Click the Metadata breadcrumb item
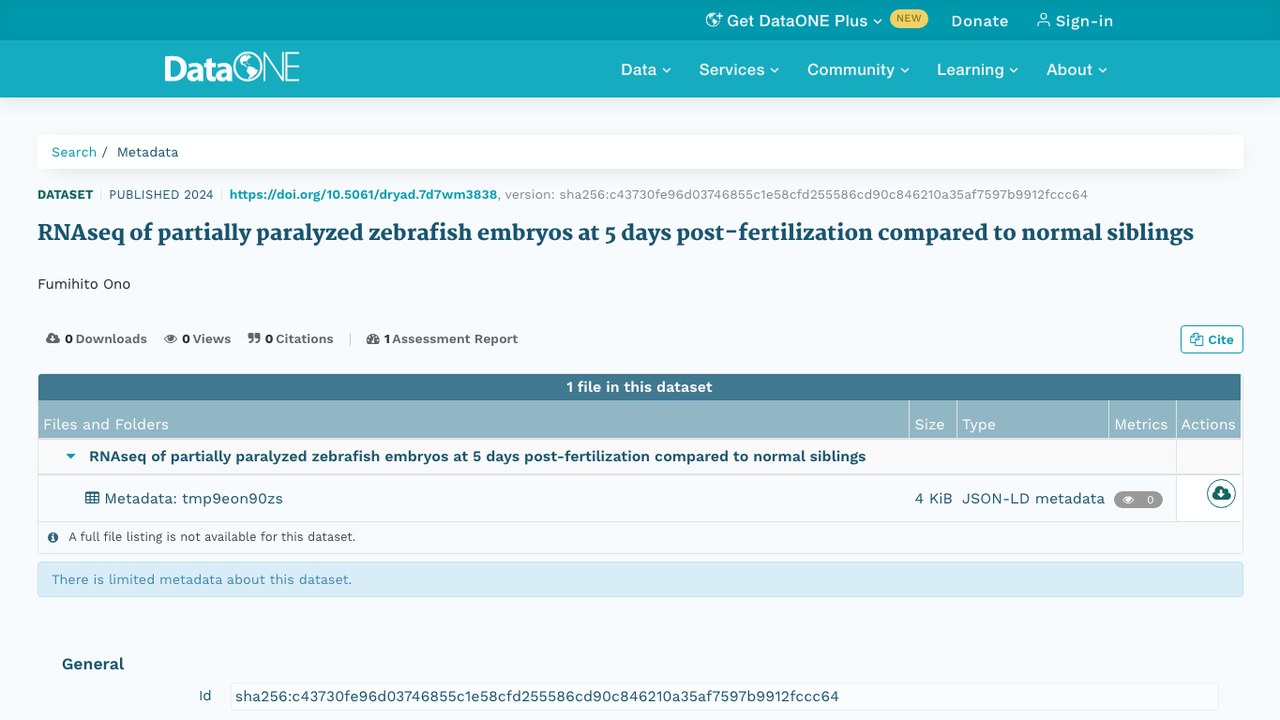Image resolution: width=1280 pixels, height=720 pixels. click(x=147, y=152)
